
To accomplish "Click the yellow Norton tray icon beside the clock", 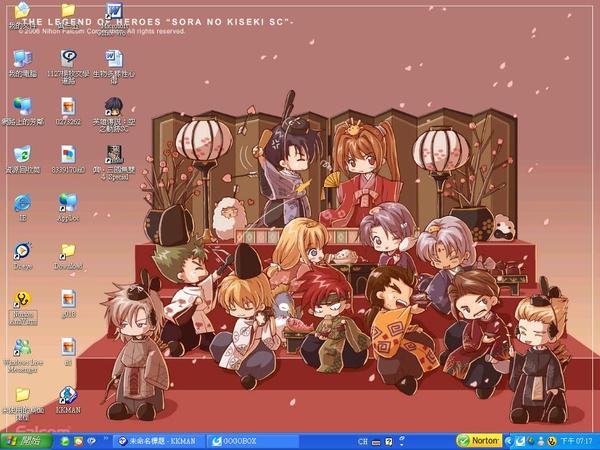I will coord(551,441).
